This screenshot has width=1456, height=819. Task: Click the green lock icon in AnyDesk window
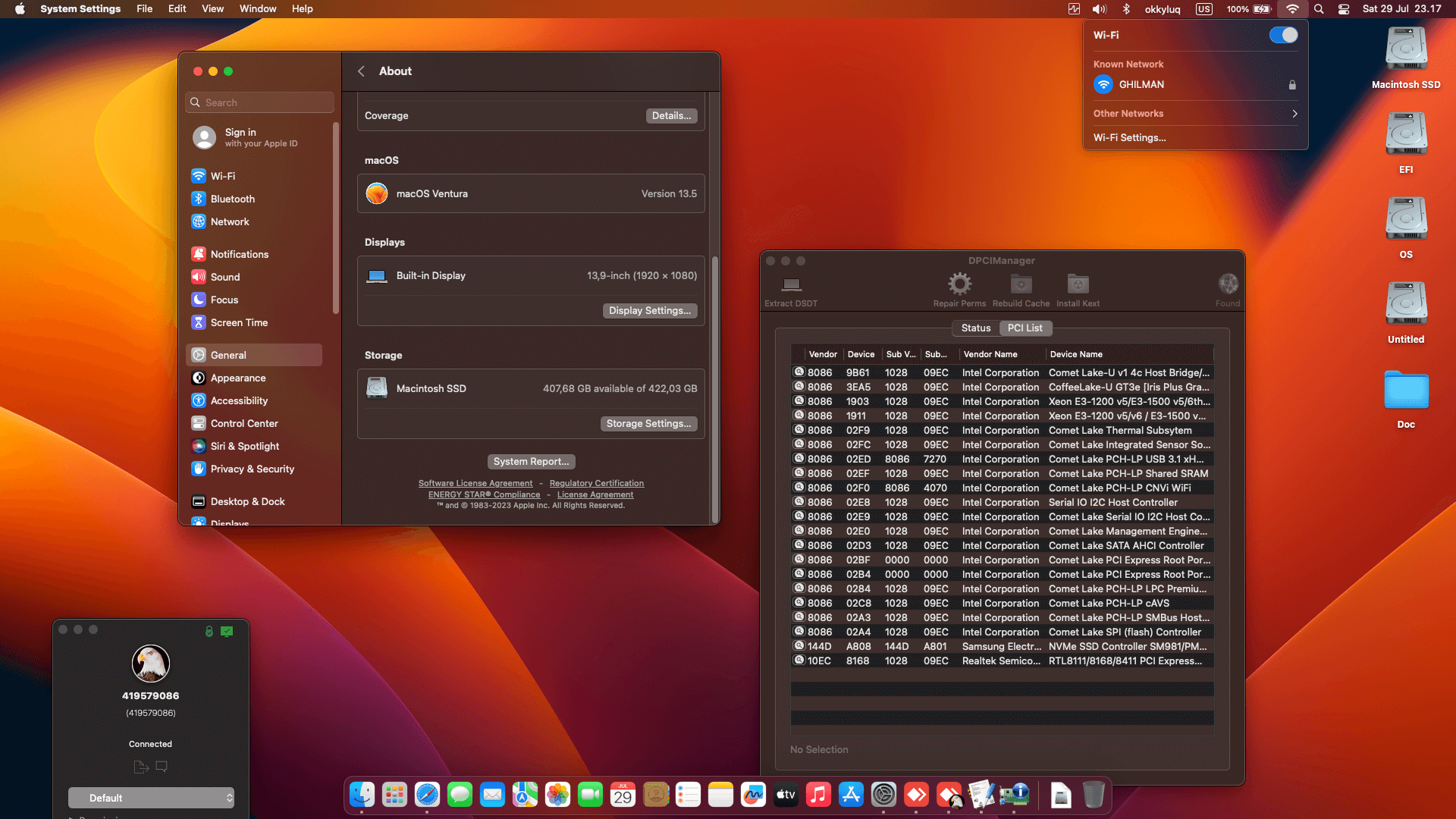click(209, 631)
